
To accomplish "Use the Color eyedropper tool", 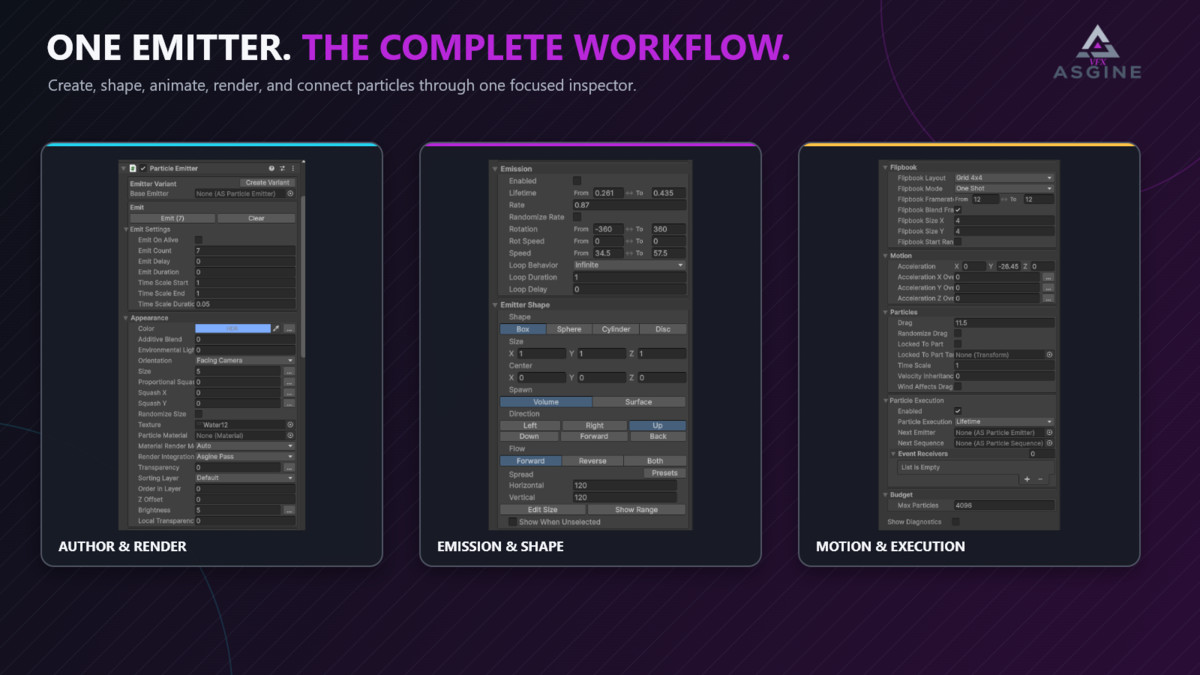I will 276,328.
